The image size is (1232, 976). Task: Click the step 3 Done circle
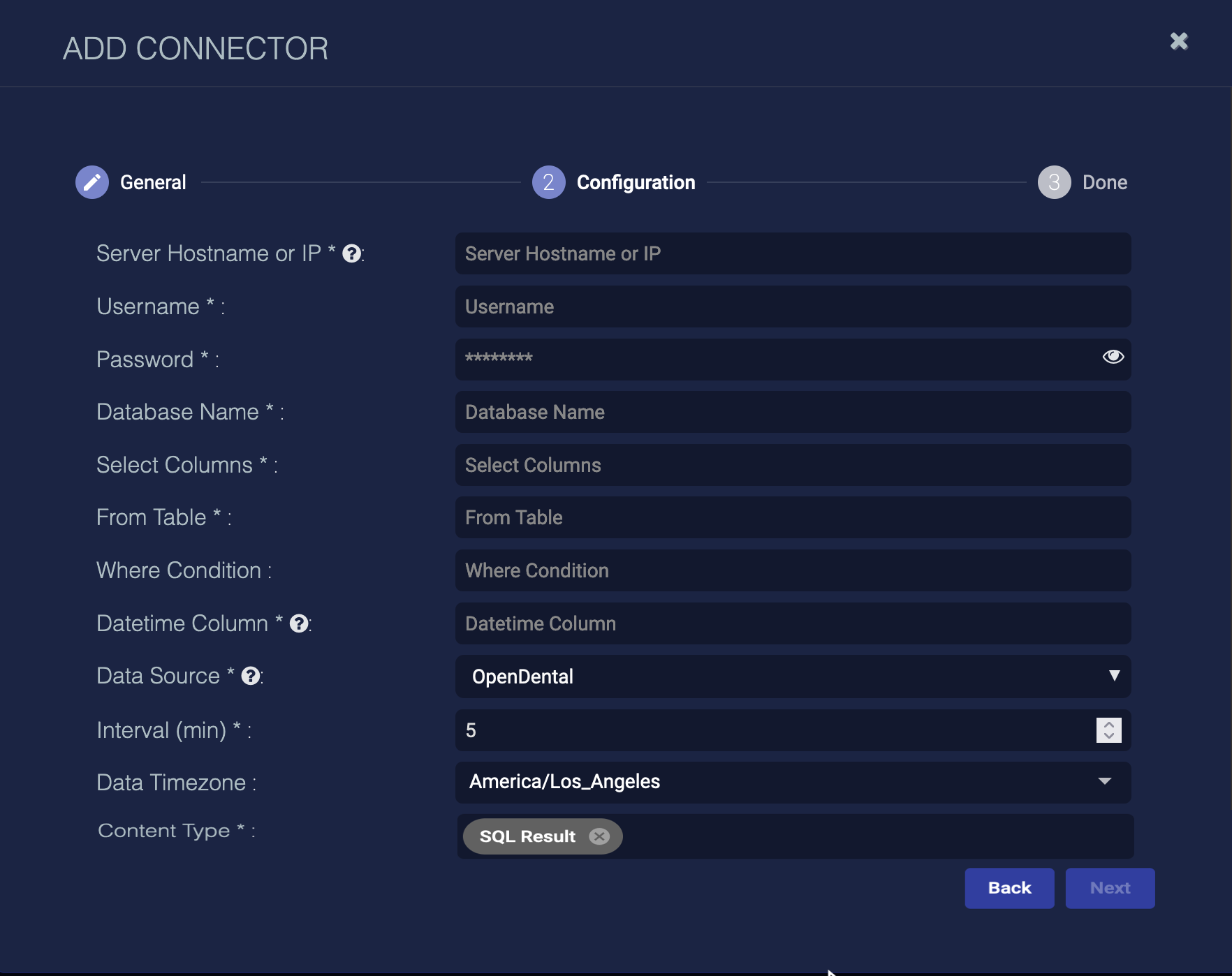tap(1054, 182)
